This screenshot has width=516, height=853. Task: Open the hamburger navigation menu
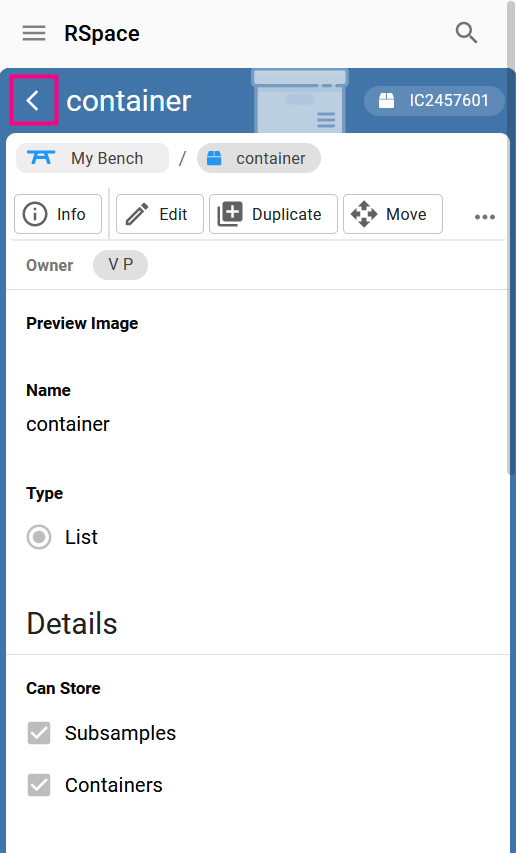tap(34, 33)
